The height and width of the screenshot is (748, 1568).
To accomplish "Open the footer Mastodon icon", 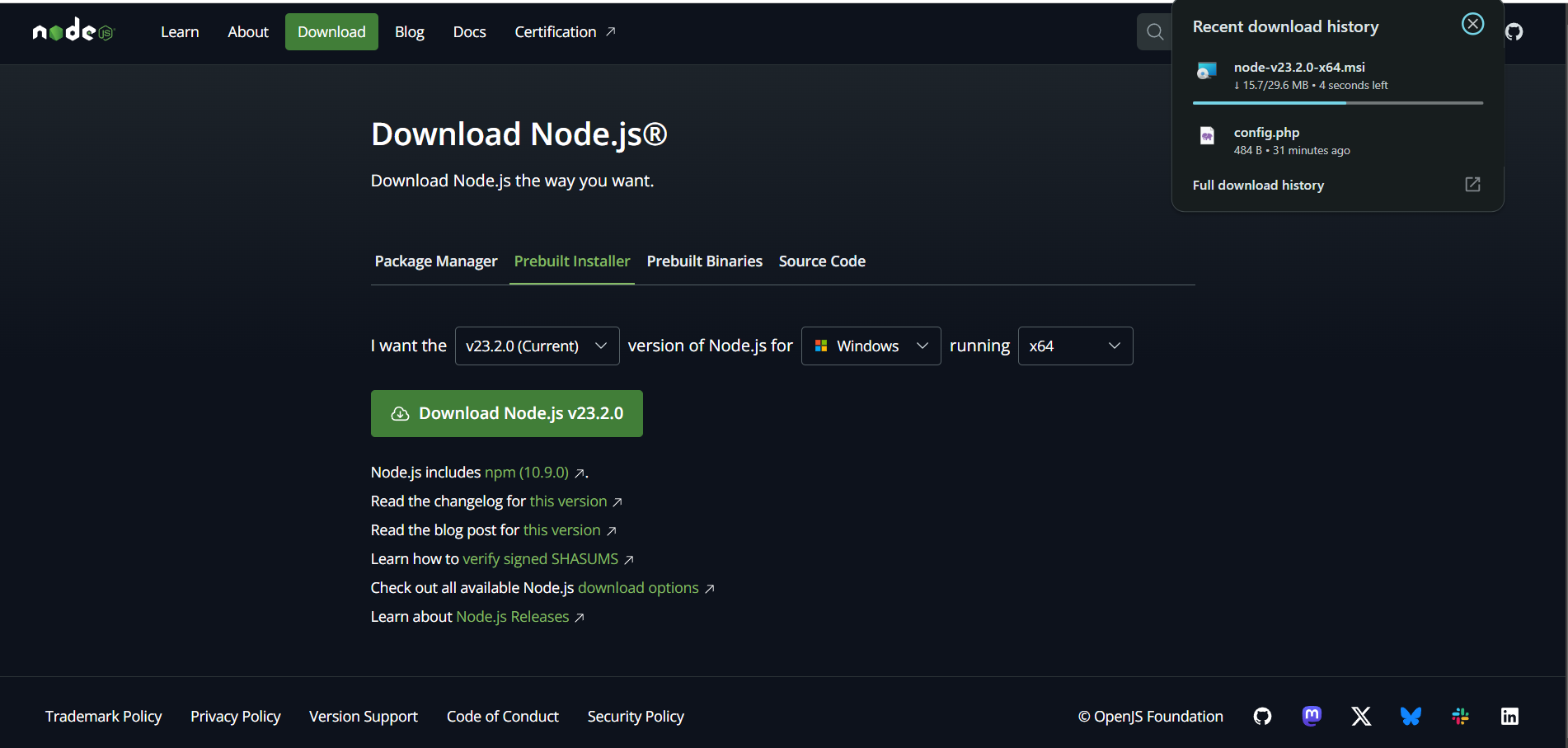I will point(1312,716).
